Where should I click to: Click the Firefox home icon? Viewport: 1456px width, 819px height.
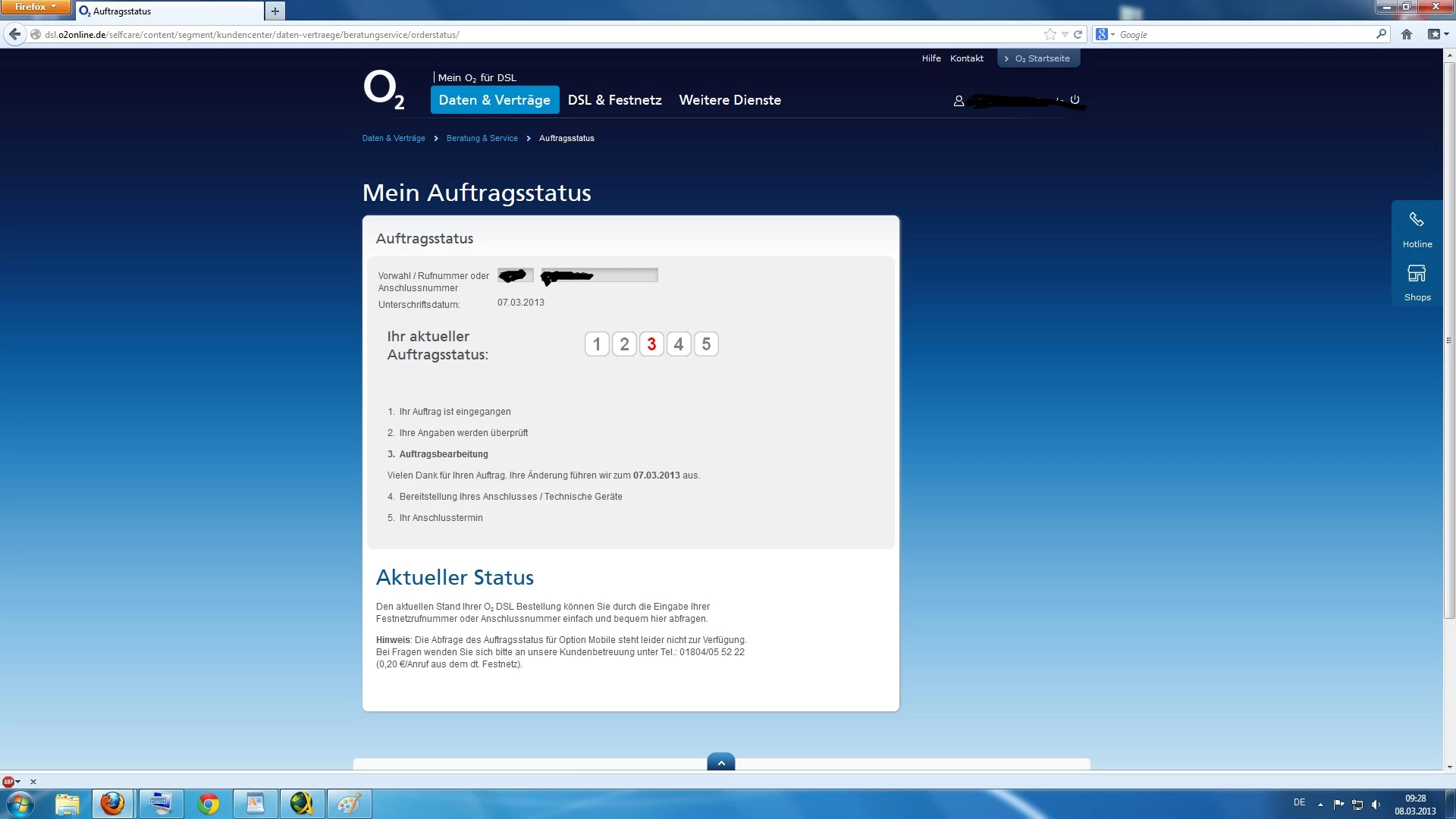tap(1407, 34)
